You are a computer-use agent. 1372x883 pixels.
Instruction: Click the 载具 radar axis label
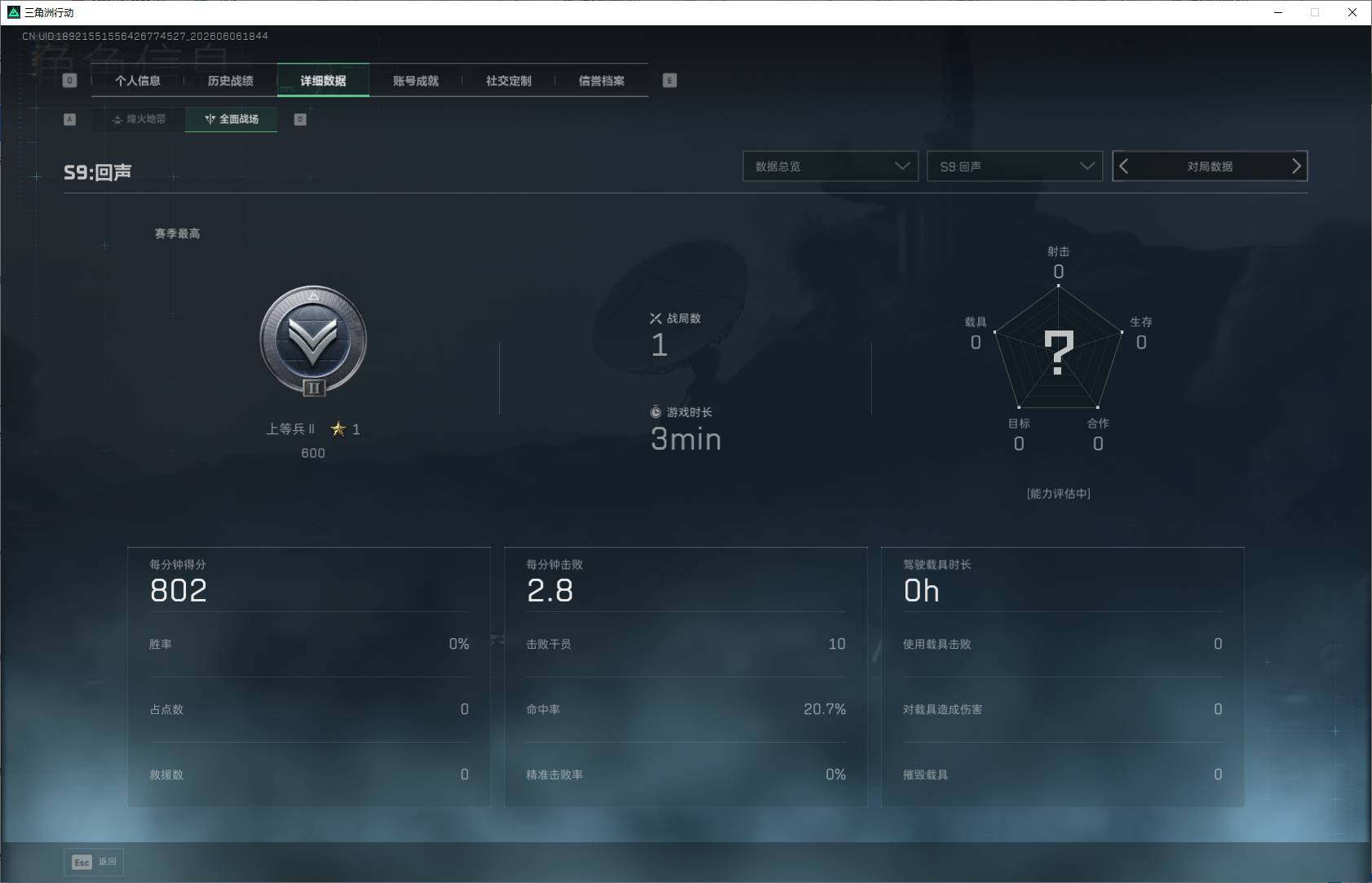(976, 322)
